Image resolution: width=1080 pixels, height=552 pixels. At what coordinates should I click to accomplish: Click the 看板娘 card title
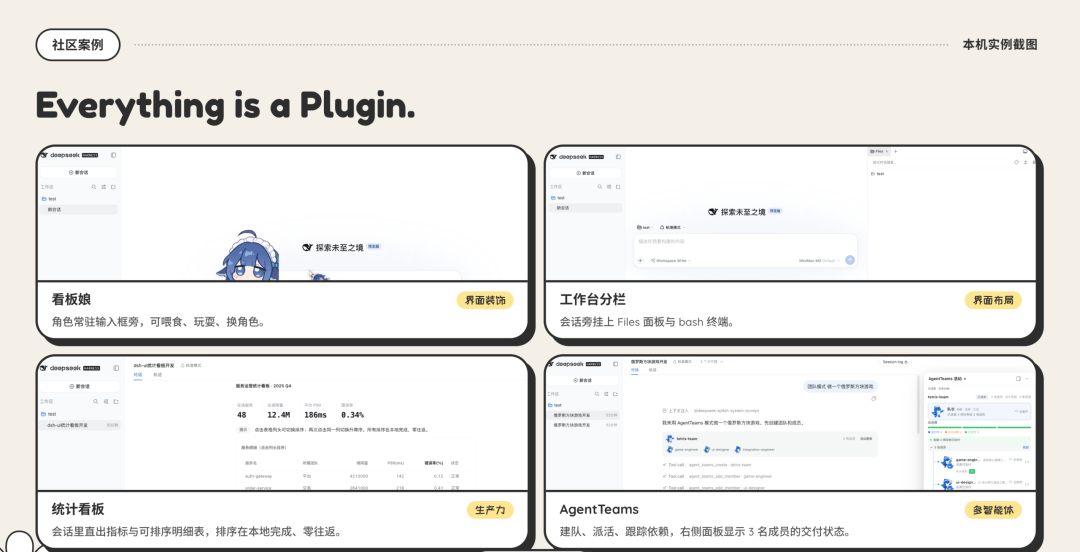(x=72, y=300)
